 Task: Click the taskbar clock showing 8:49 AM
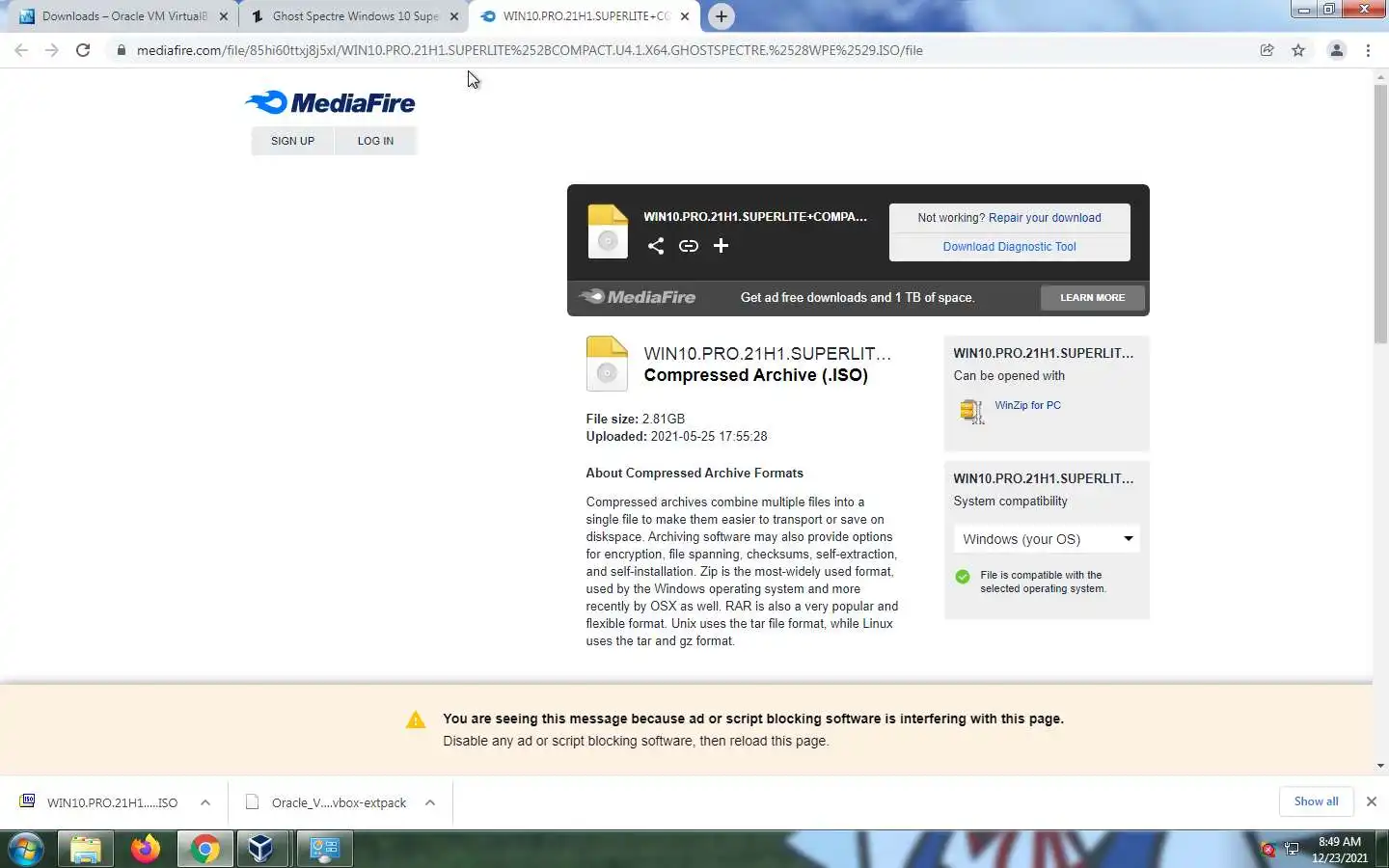(x=1340, y=849)
